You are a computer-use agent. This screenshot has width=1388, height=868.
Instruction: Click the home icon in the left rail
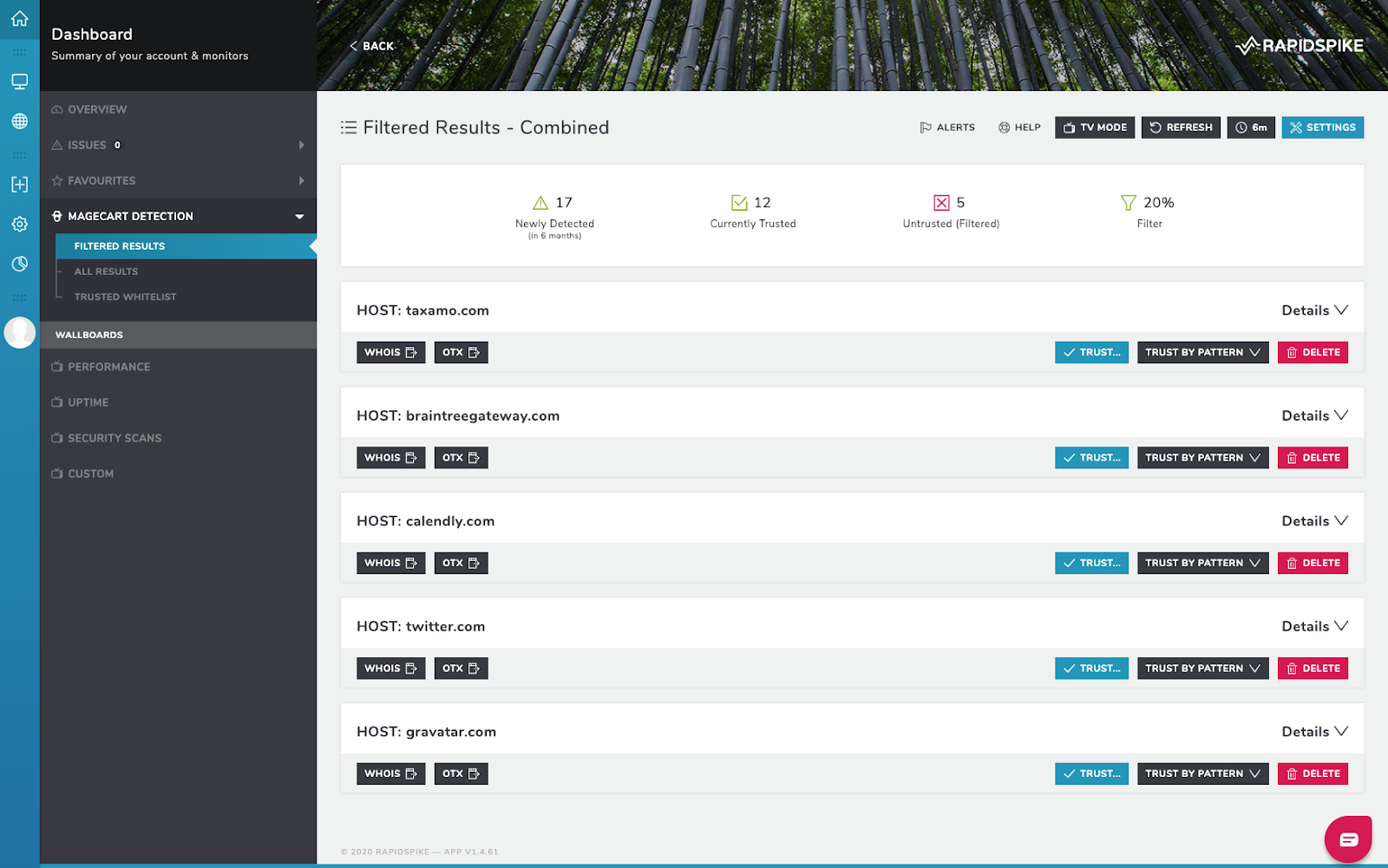(x=19, y=18)
